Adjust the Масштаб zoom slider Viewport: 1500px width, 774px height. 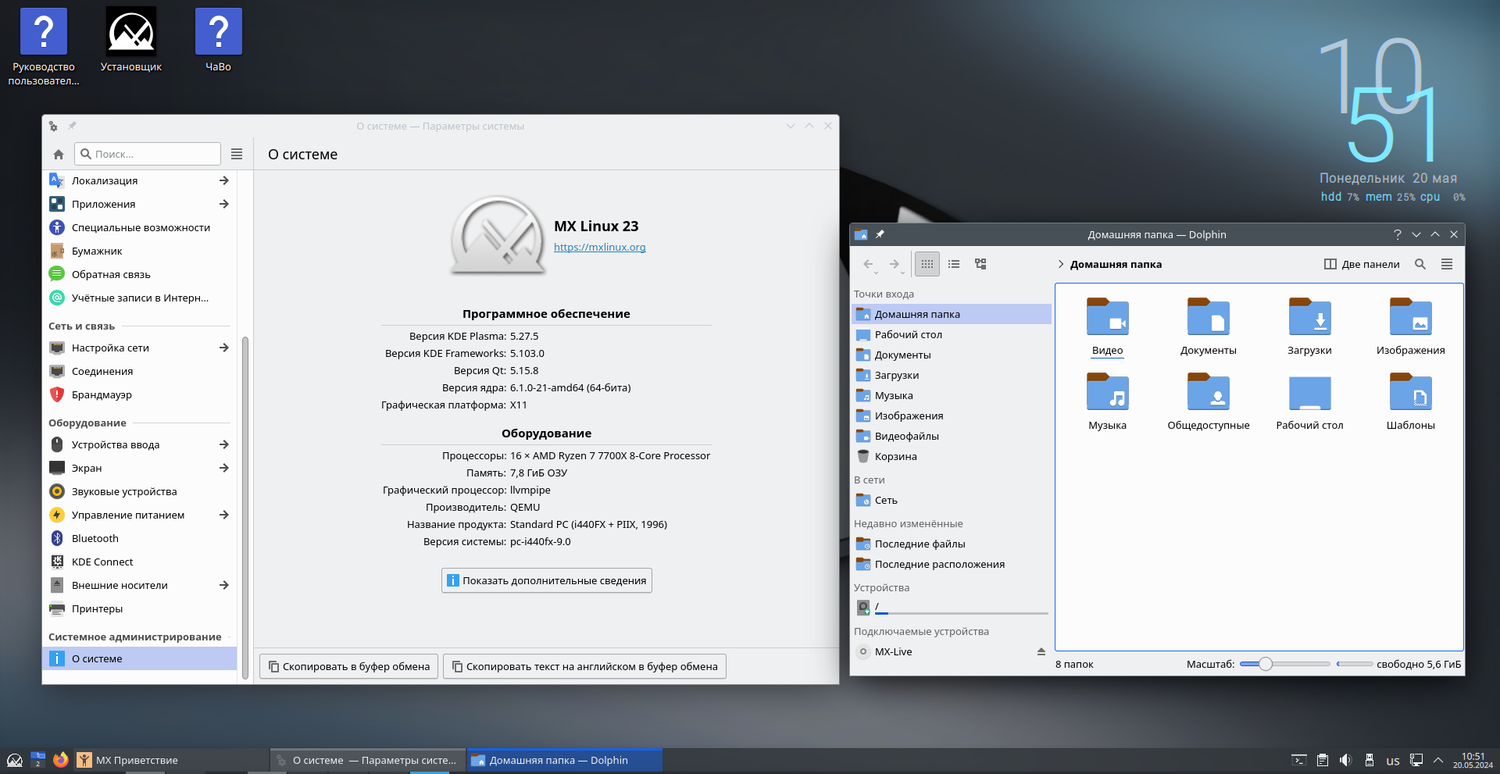(1266, 664)
